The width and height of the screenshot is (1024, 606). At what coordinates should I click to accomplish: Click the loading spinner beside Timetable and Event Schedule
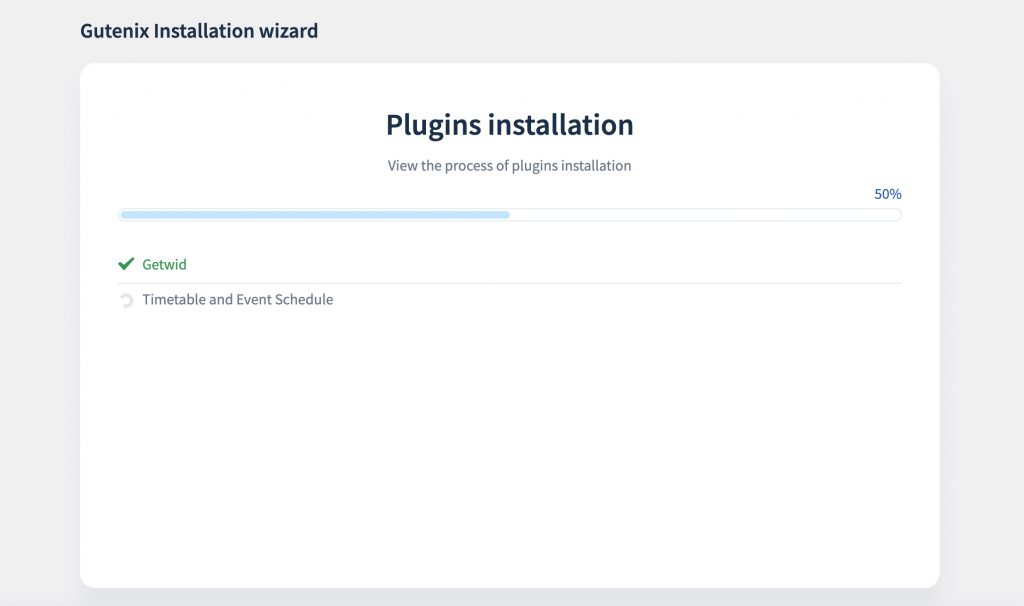click(x=126, y=300)
